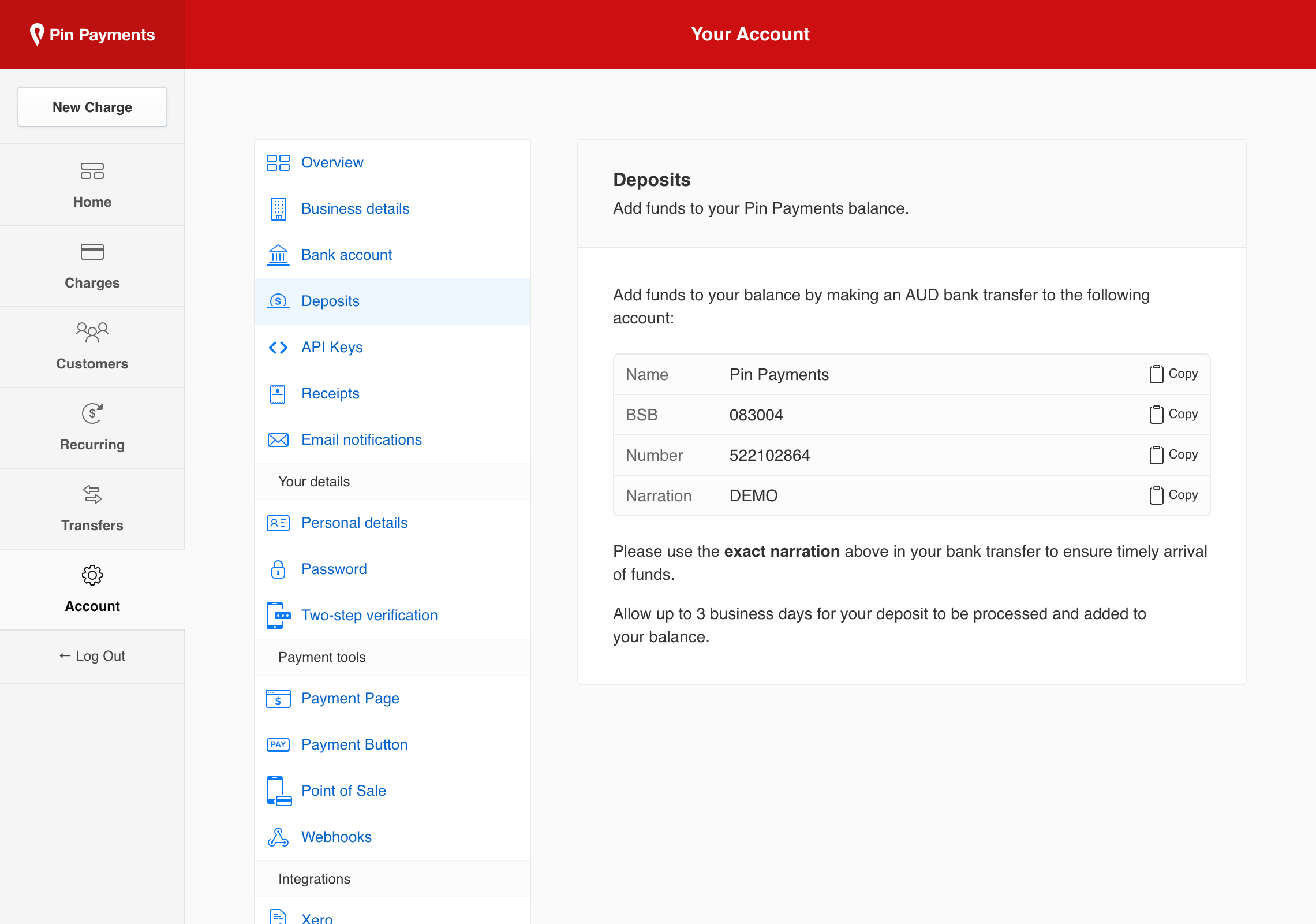This screenshot has height=924, width=1316.
Task: Click the API Keys icon in sidebar
Action: [278, 347]
